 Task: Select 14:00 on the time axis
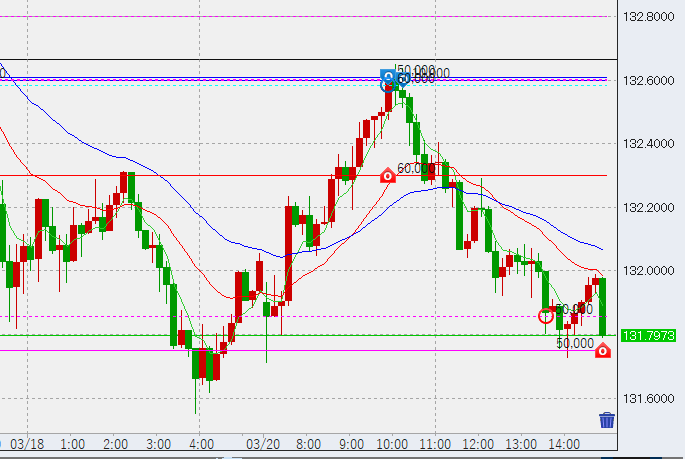click(x=563, y=443)
